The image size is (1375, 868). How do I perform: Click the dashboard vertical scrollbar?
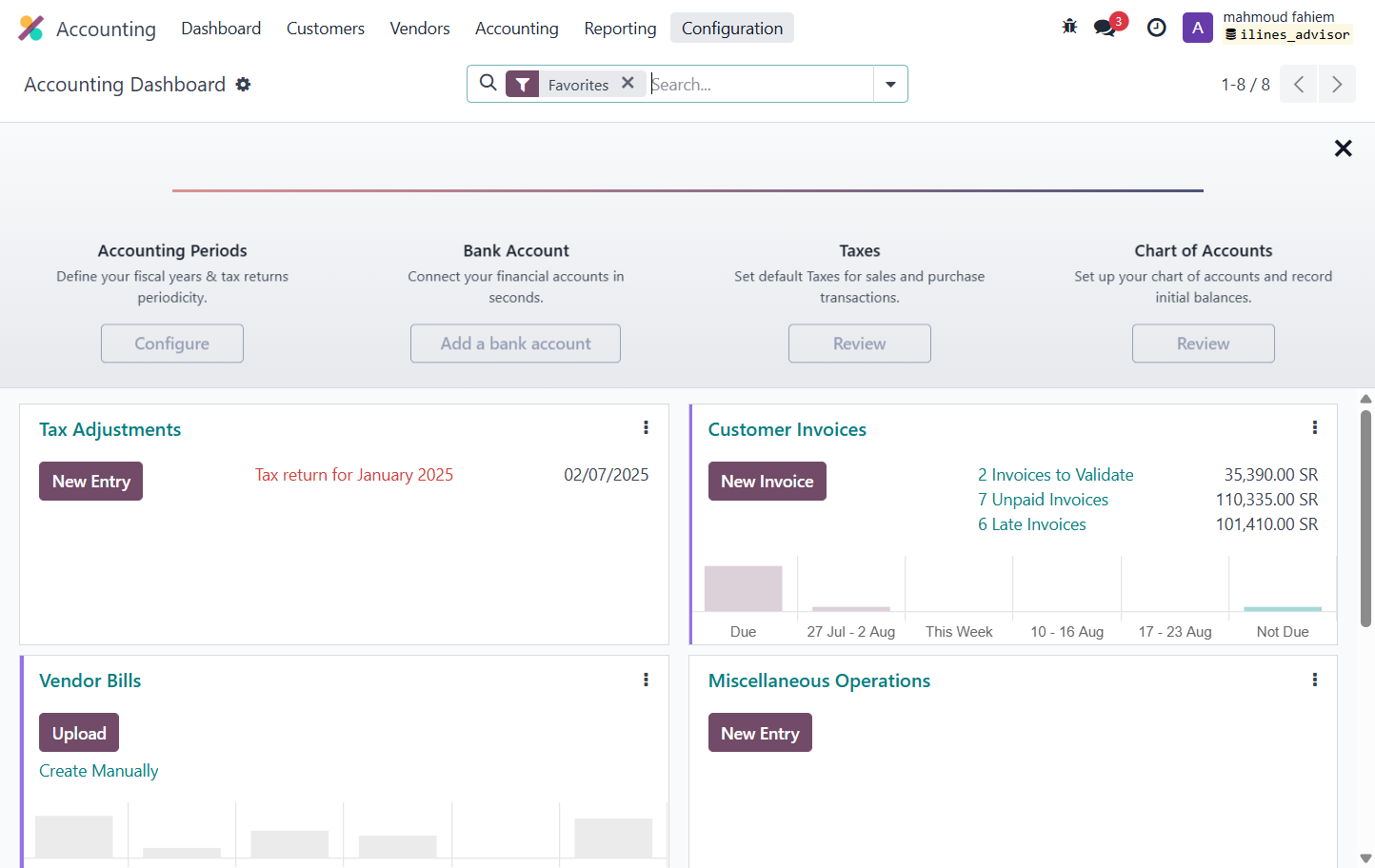point(1365,519)
